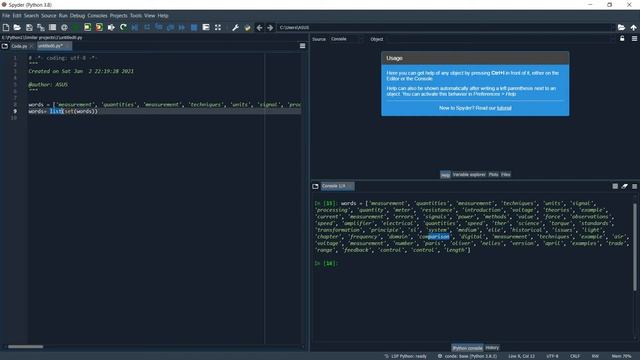Image resolution: width=640 pixels, height=360 pixels.
Task: Open the IPython console options menu
Action: tap(635, 186)
